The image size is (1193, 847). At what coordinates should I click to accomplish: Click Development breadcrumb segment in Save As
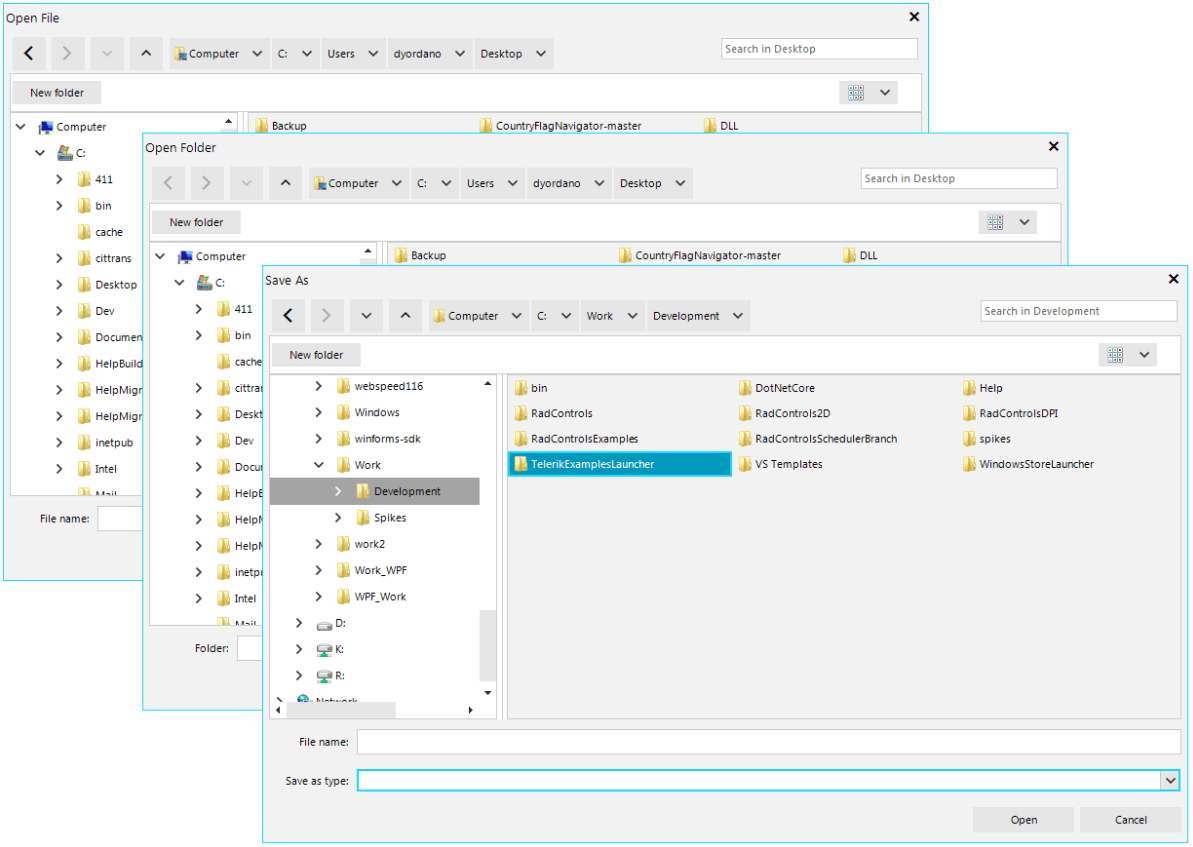coord(686,316)
